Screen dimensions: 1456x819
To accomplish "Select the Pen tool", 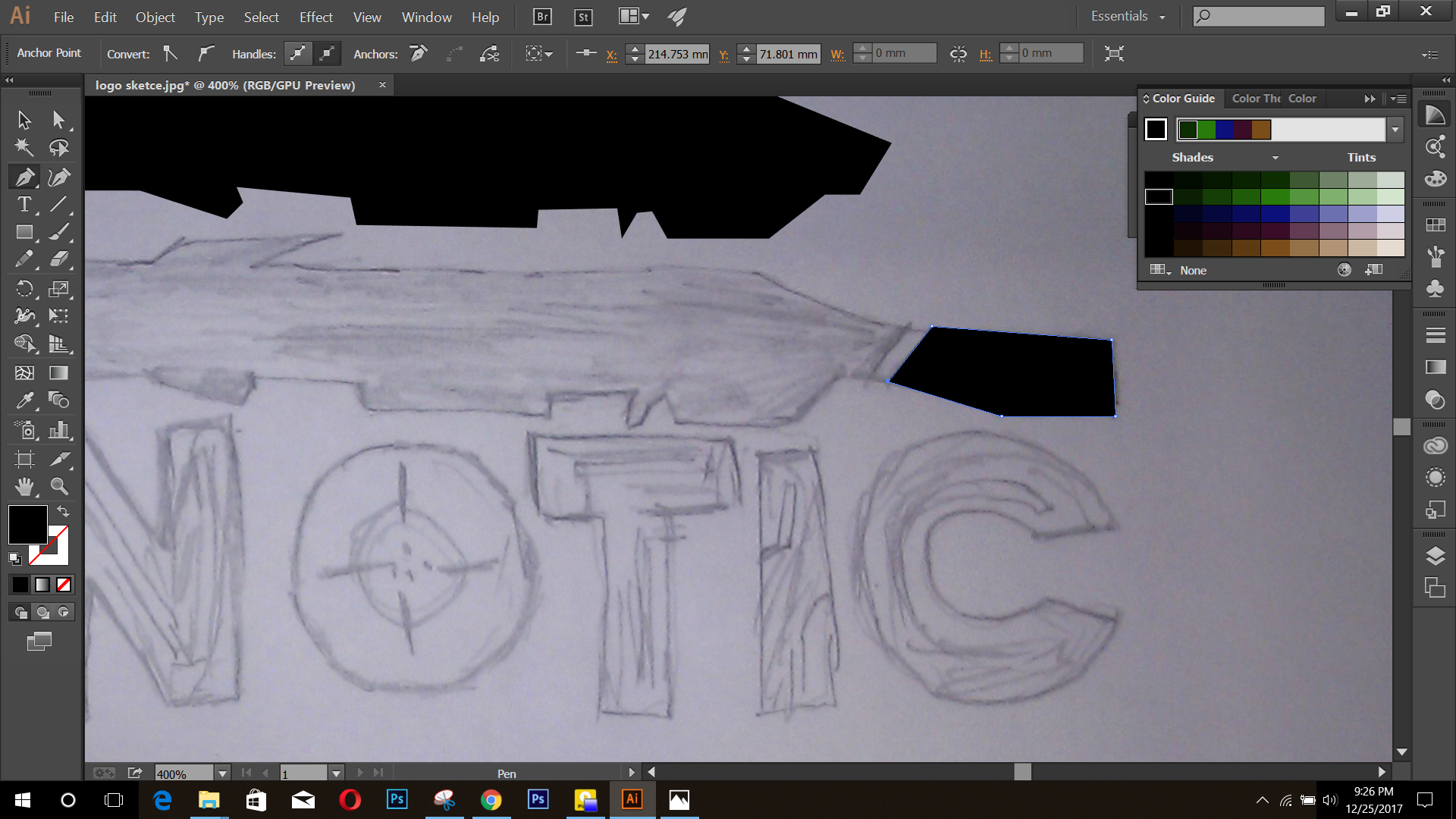I will pyautogui.click(x=24, y=177).
